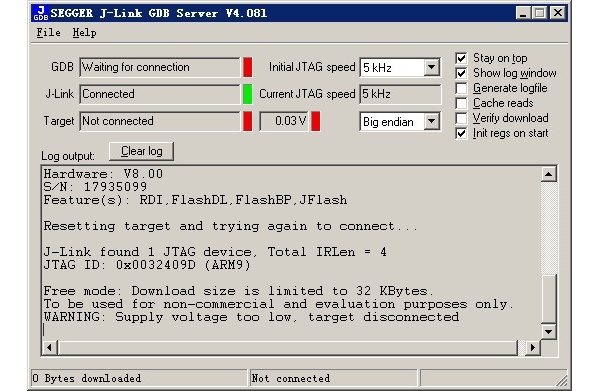Click the J-Link GDB title bar icon

[40, 13]
